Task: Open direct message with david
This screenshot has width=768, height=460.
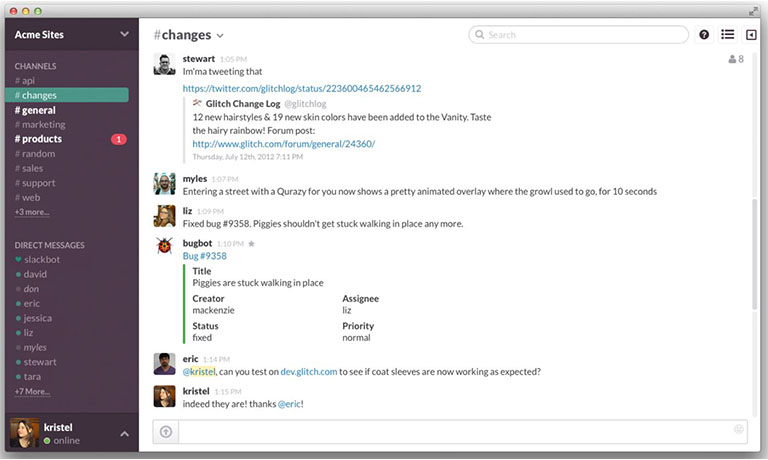Action: tap(31, 274)
